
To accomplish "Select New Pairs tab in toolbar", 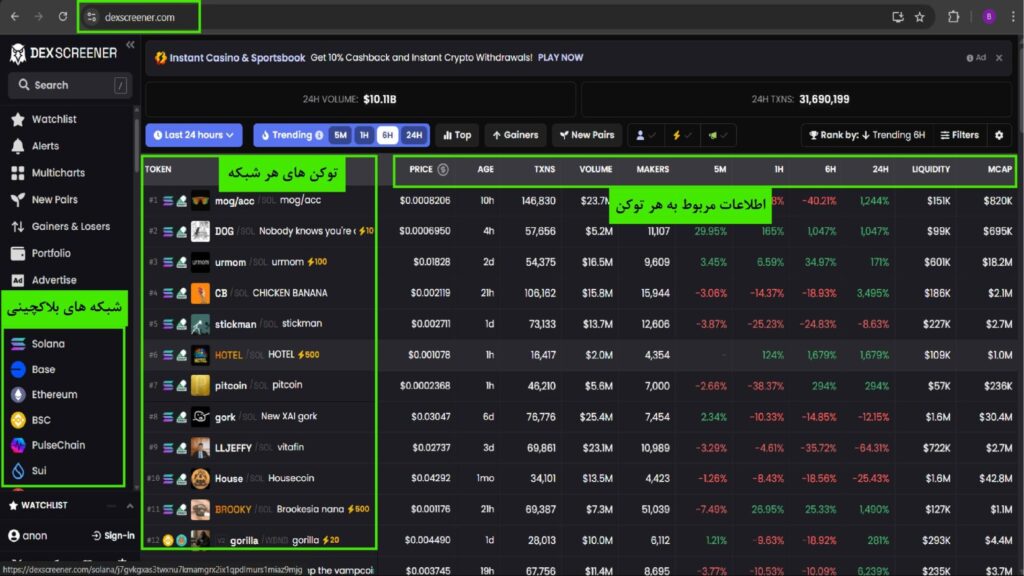I will (586, 135).
